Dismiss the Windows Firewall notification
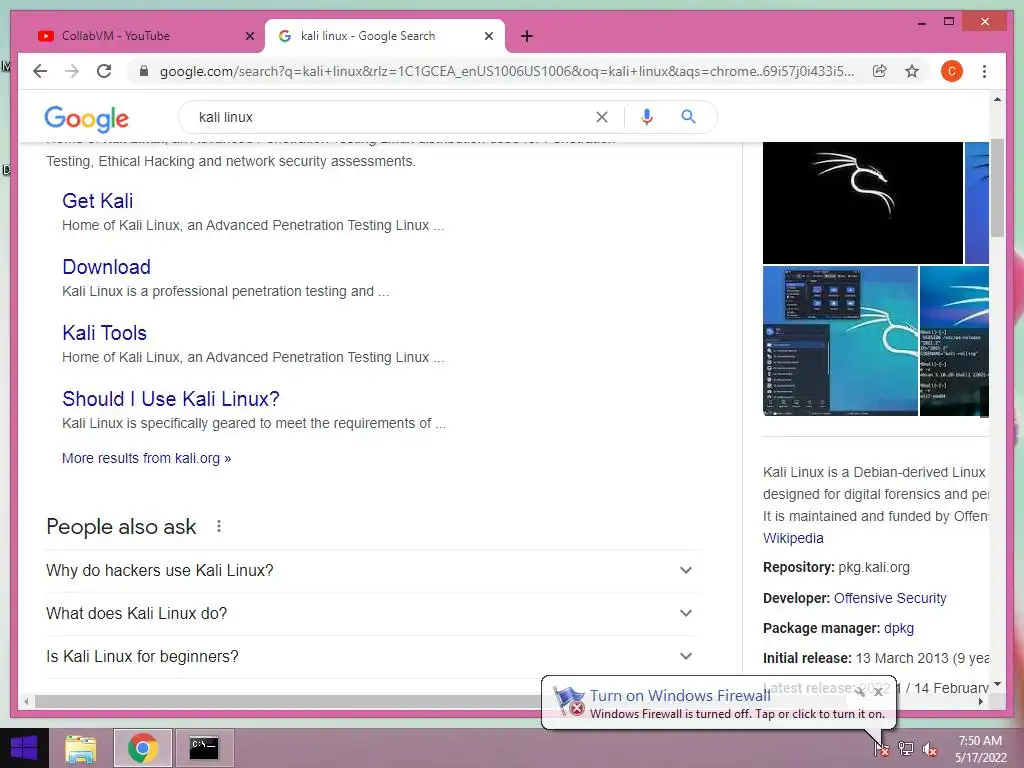1024x768 pixels. click(878, 691)
